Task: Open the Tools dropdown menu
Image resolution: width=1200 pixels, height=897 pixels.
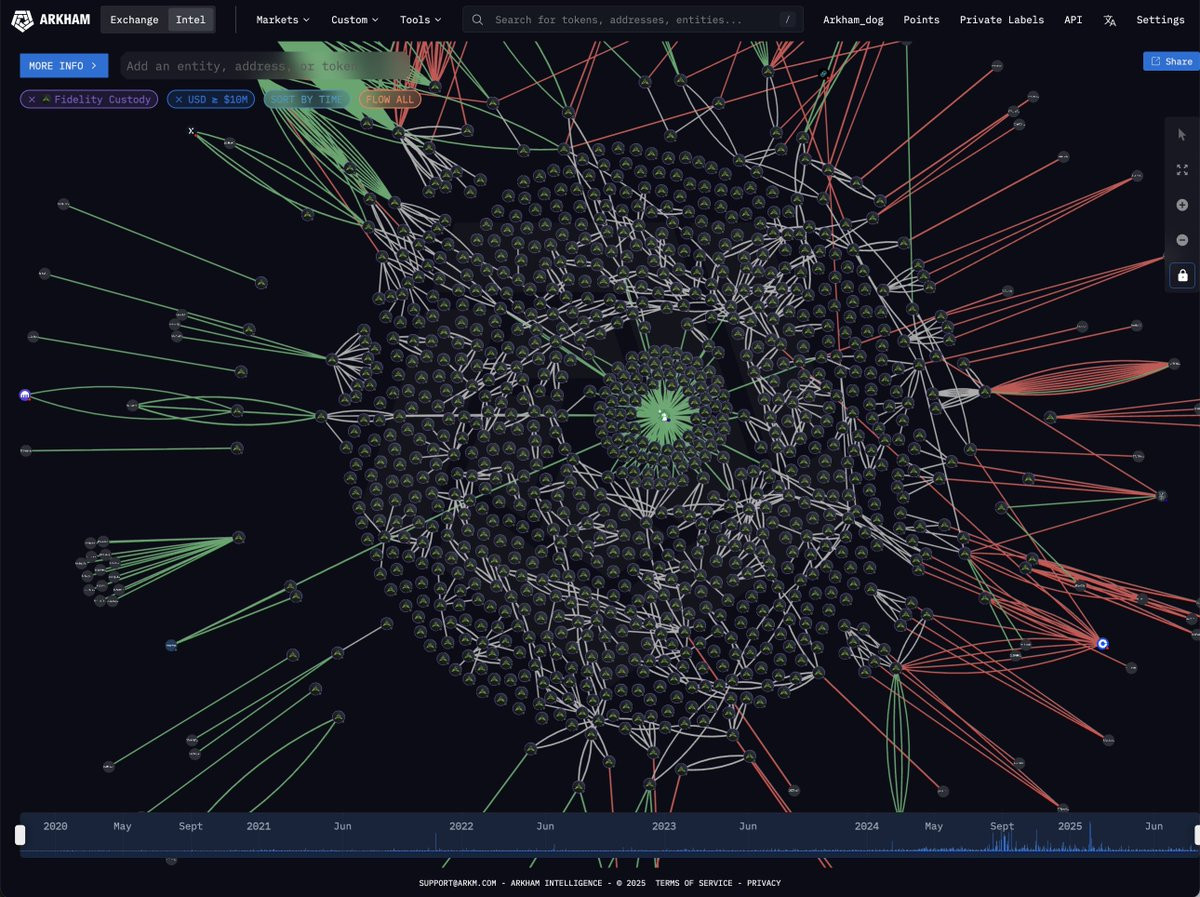Action: tap(420, 20)
